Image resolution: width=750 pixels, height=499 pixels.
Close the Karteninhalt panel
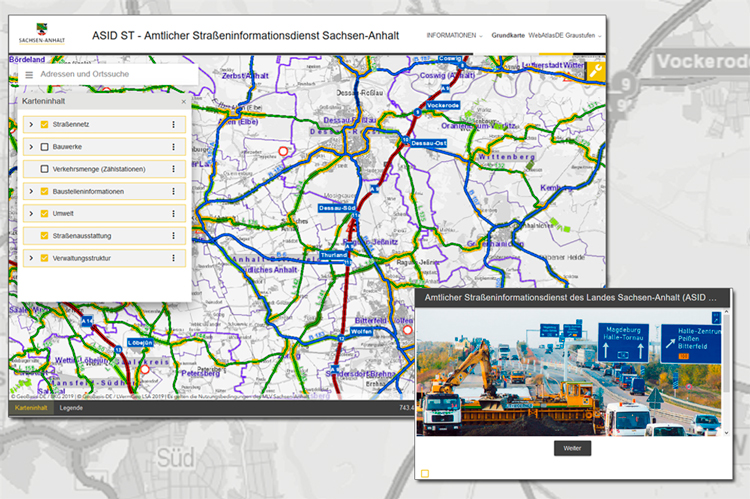coord(184,101)
